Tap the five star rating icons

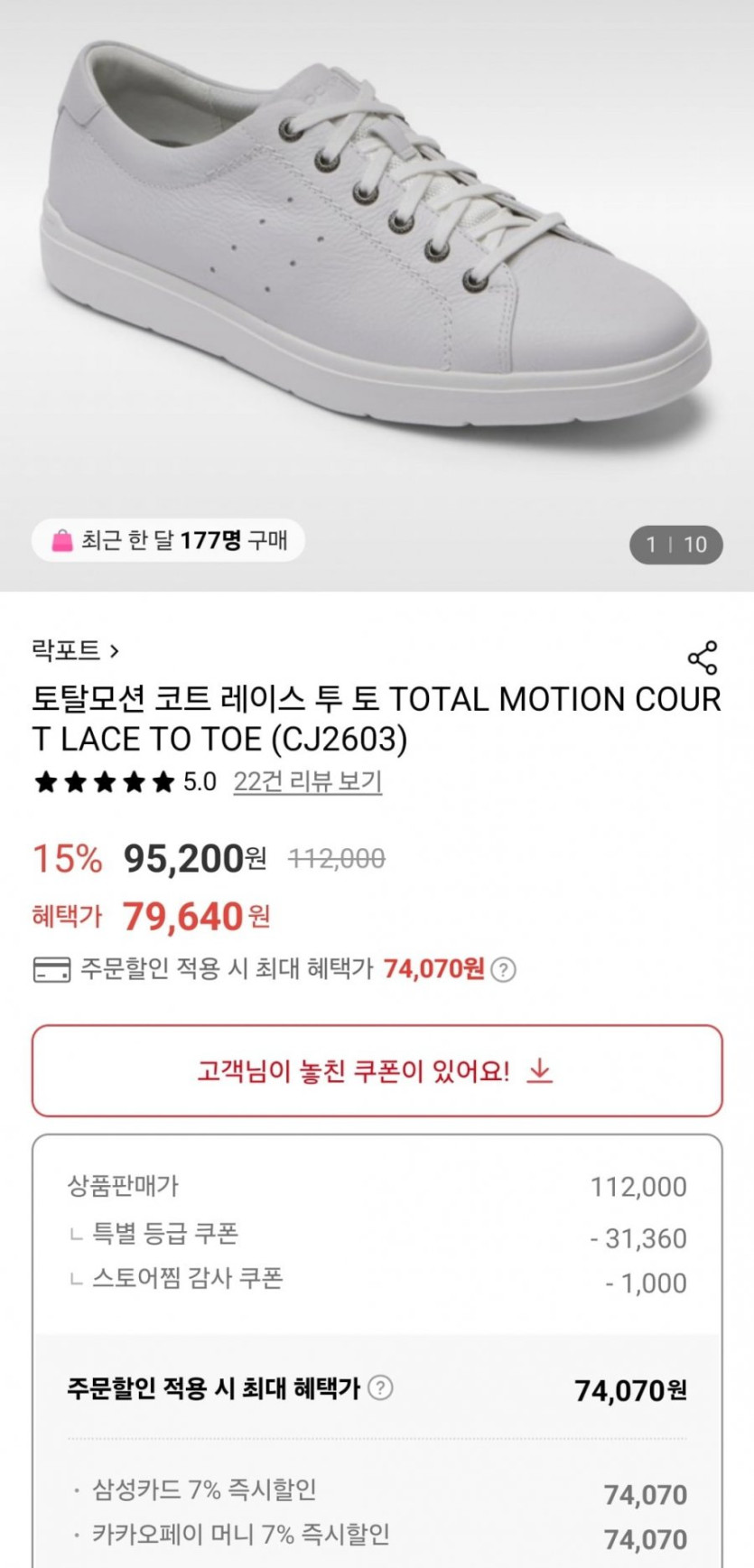coord(104,782)
